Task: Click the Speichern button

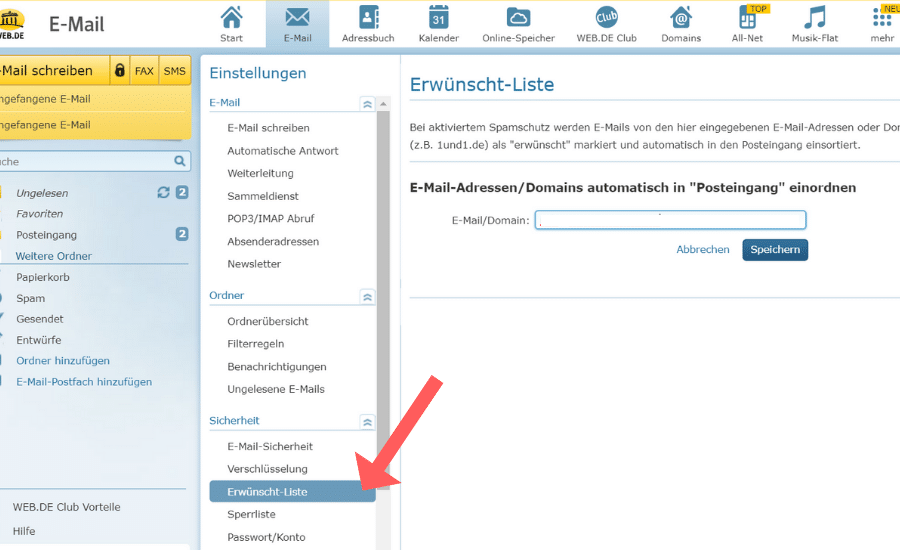Action: (x=775, y=250)
